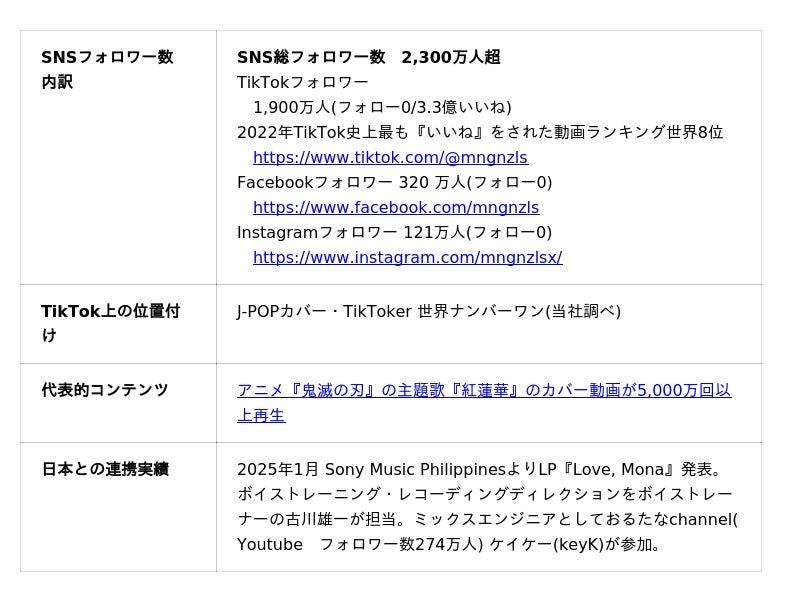Click the bold SNS総フォロワー数 heading
Image resolution: width=800 pixels, height=602 pixels.
point(311,57)
